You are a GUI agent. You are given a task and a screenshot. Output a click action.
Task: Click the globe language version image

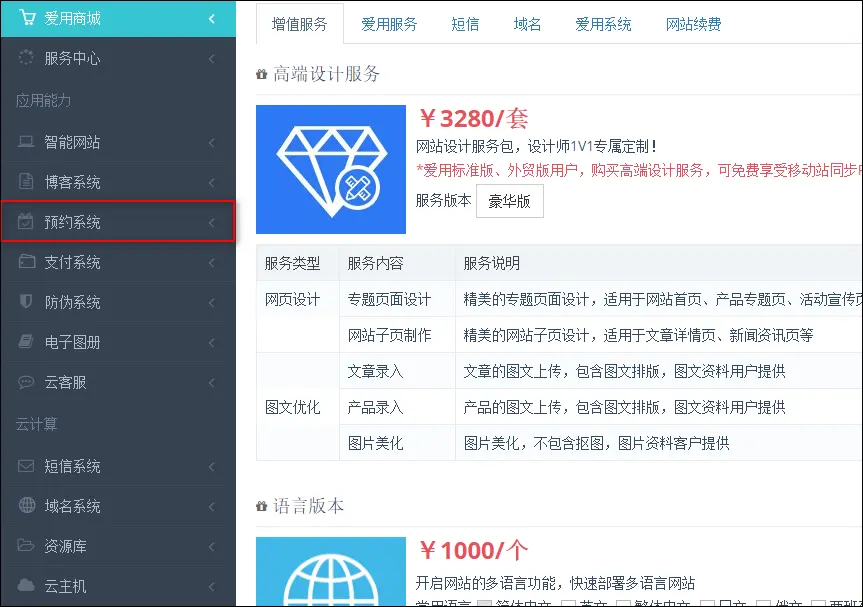(x=331, y=572)
